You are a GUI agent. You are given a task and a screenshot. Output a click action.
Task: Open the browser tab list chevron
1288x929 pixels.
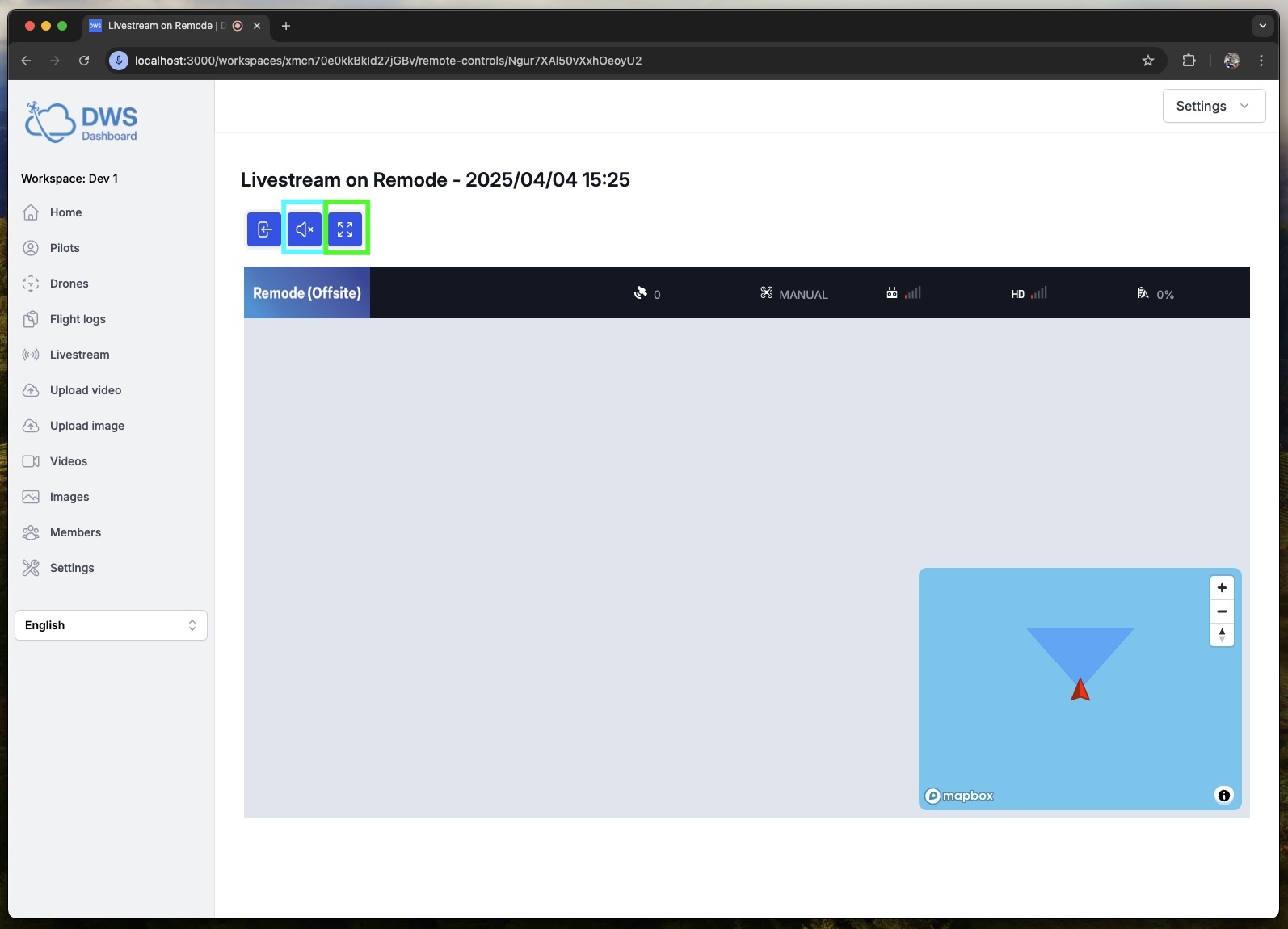pyautogui.click(x=1262, y=26)
